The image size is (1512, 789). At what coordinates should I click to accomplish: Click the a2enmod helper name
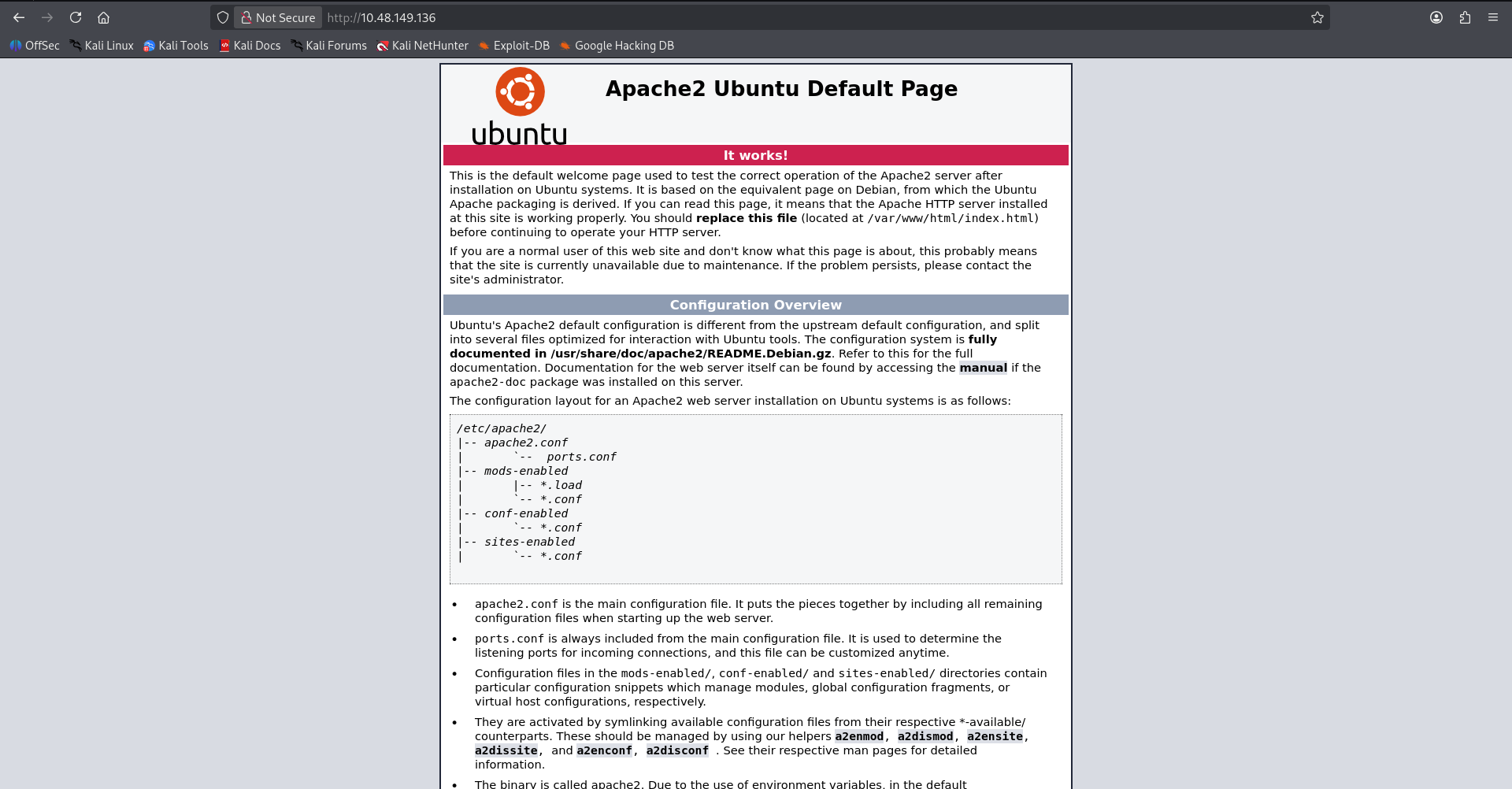(859, 736)
